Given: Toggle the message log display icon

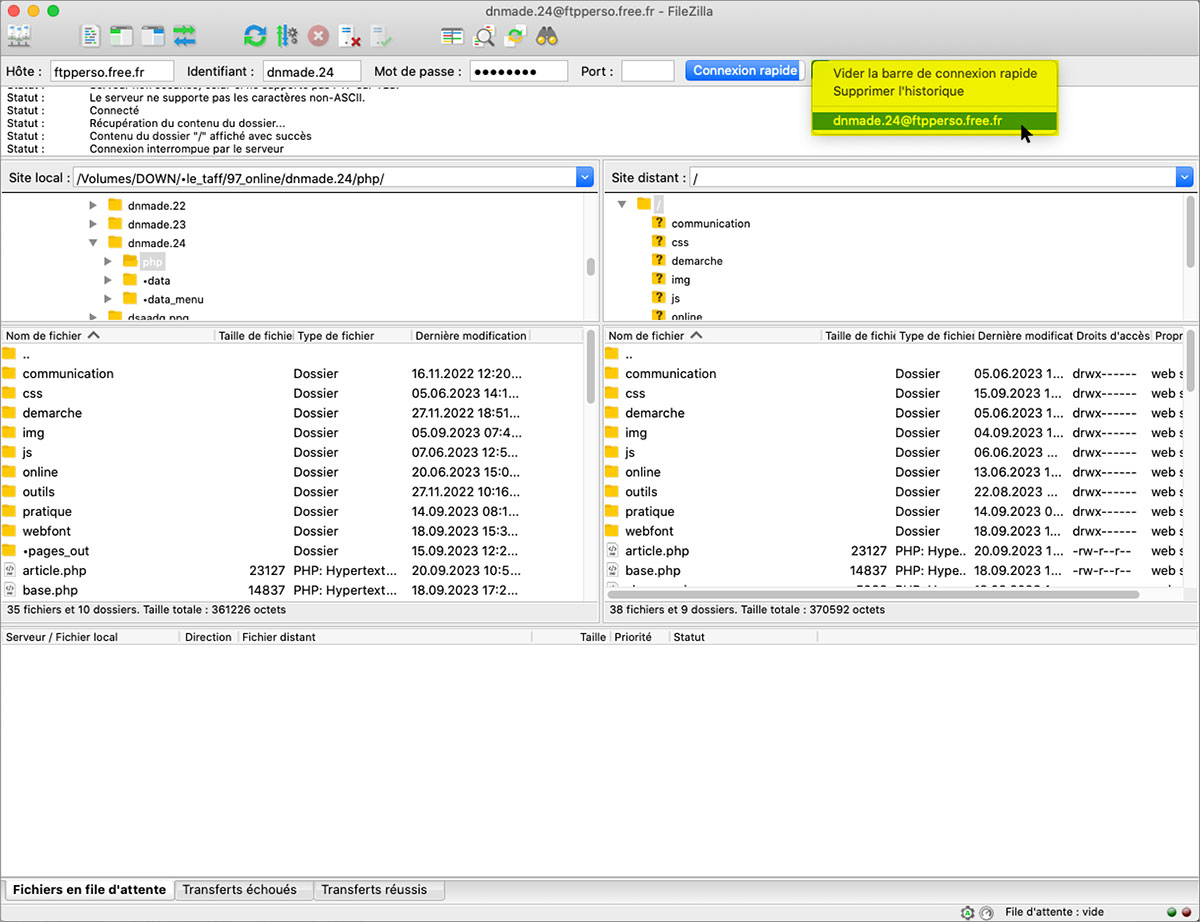Looking at the screenshot, I should tap(91, 37).
